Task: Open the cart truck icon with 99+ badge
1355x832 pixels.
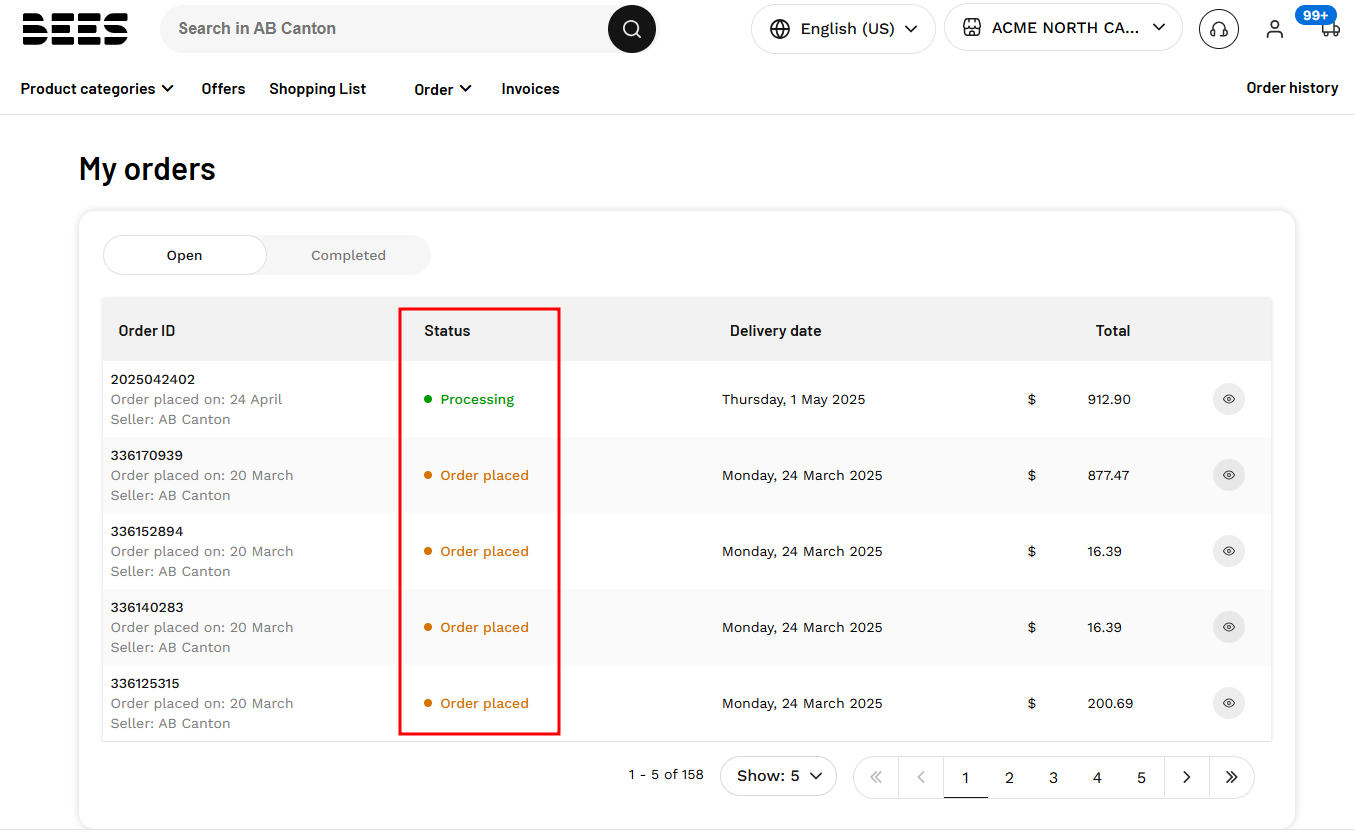Action: [1329, 28]
